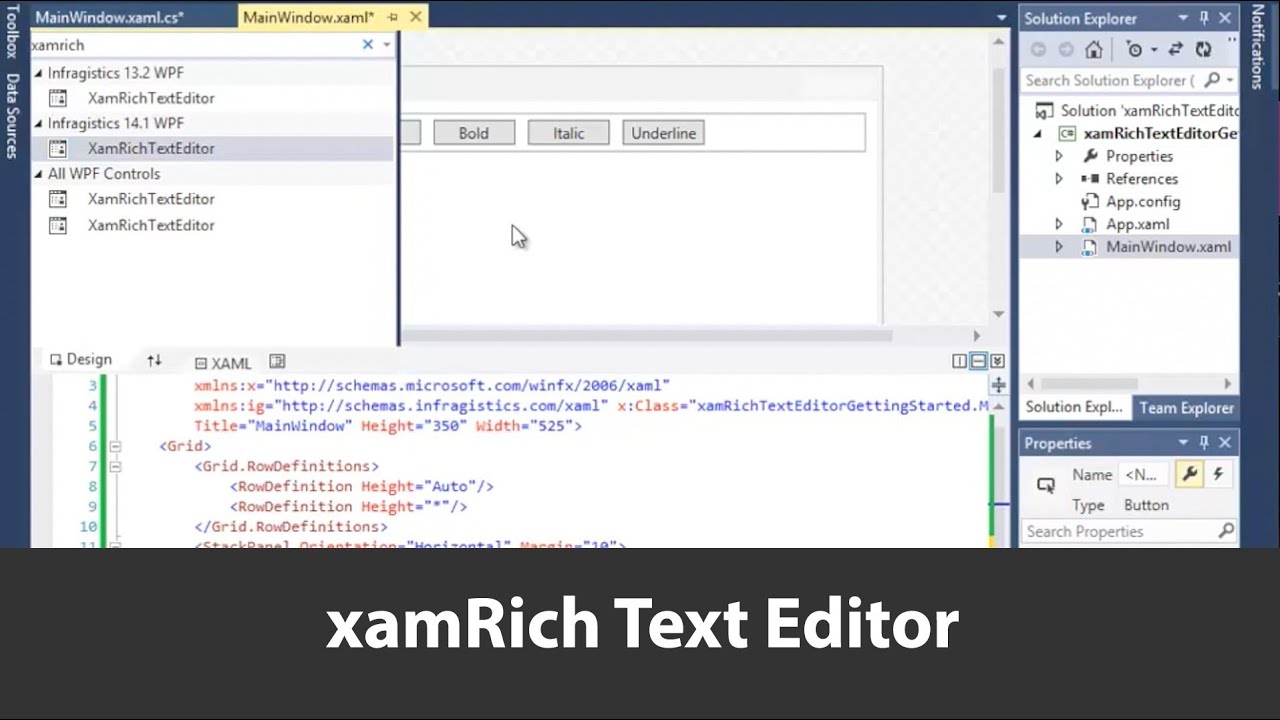1280x720 pixels.
Task: Pin the Properties panel
Action: [1204, 443]
